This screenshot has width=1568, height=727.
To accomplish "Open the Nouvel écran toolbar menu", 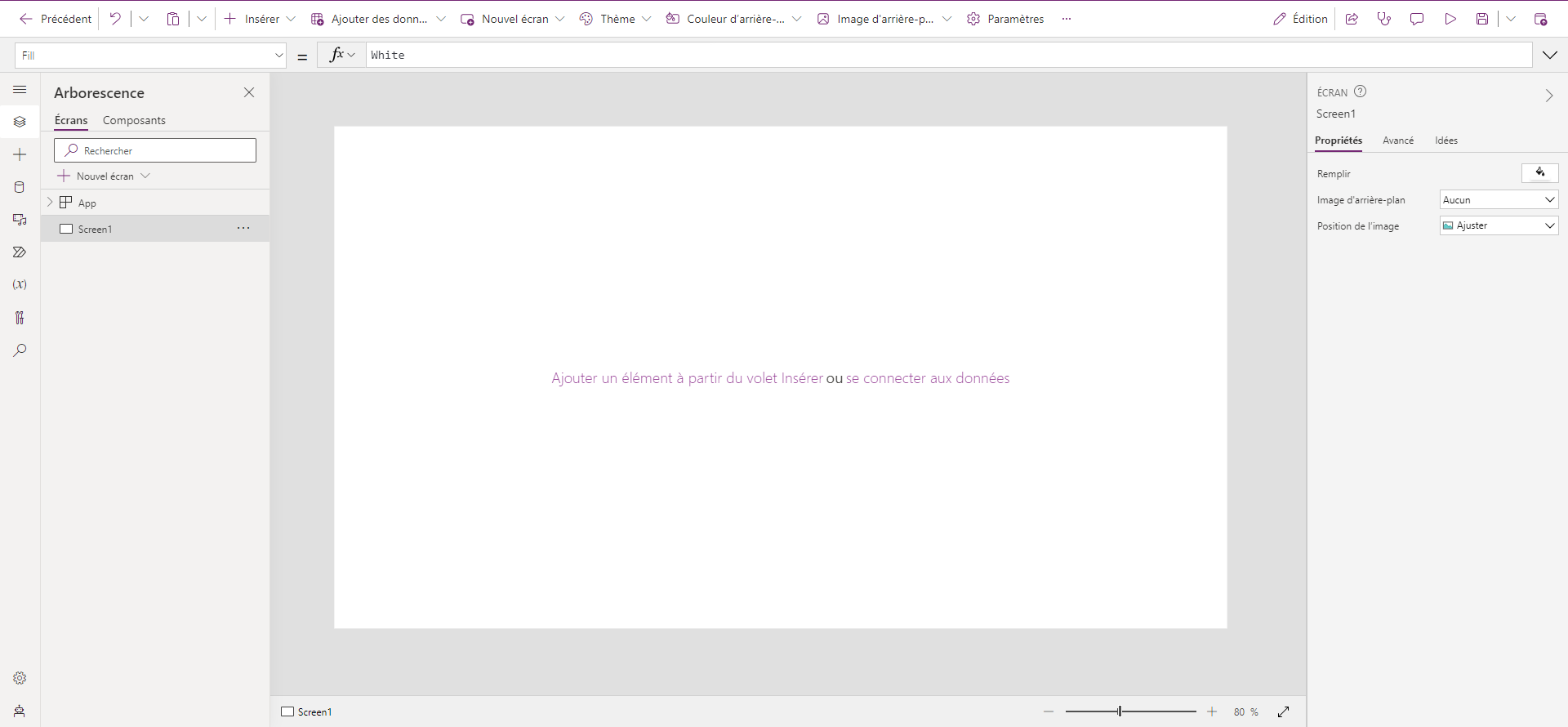I will pyautogui.click(x=512, y=19).
